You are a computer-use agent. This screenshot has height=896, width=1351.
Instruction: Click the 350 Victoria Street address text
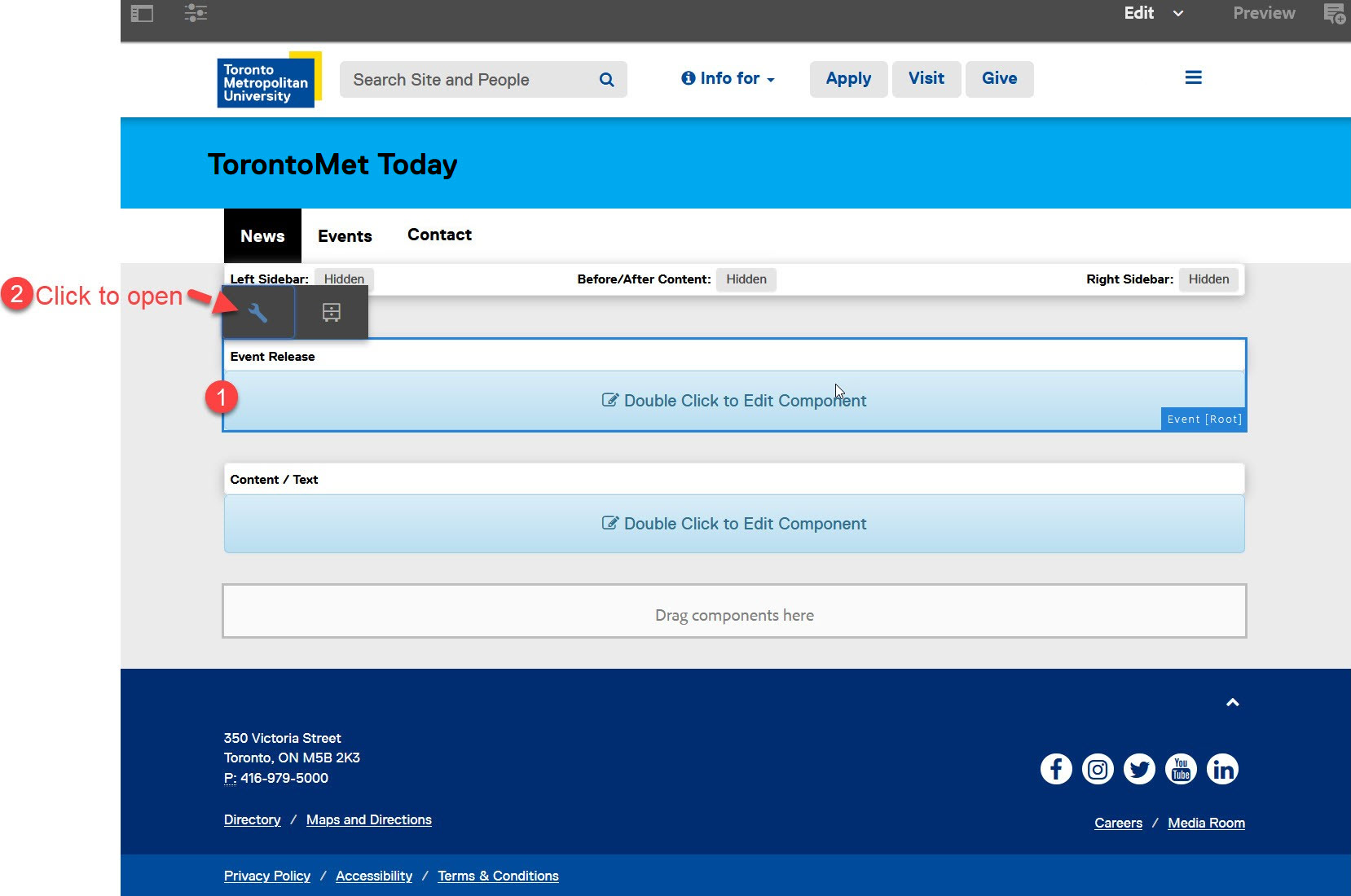283,738
